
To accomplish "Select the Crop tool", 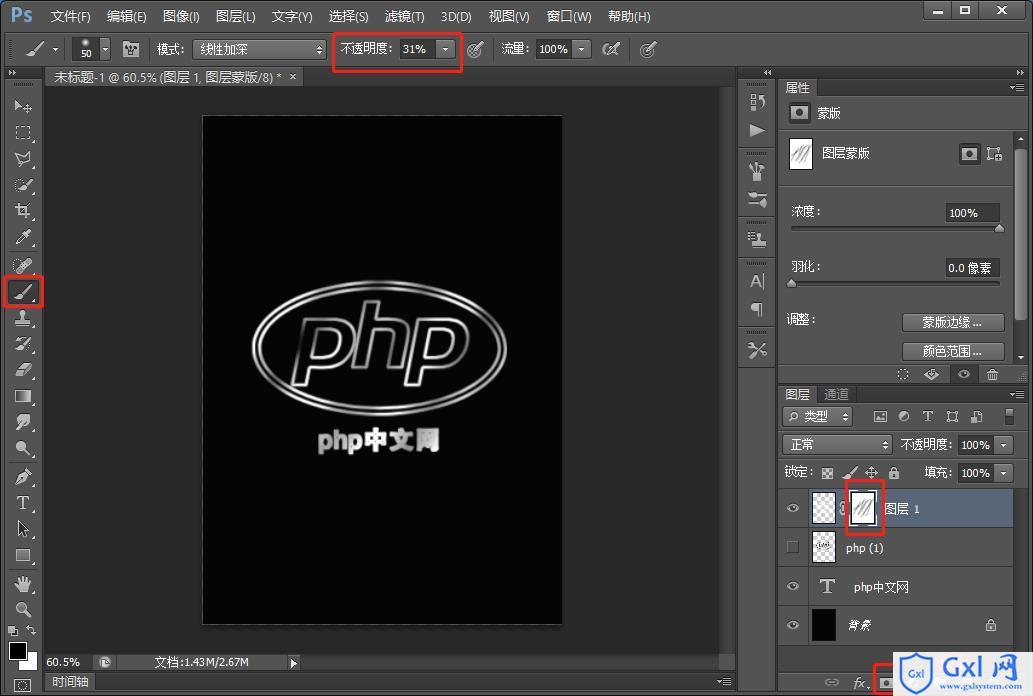I will [x=23, y=211].
